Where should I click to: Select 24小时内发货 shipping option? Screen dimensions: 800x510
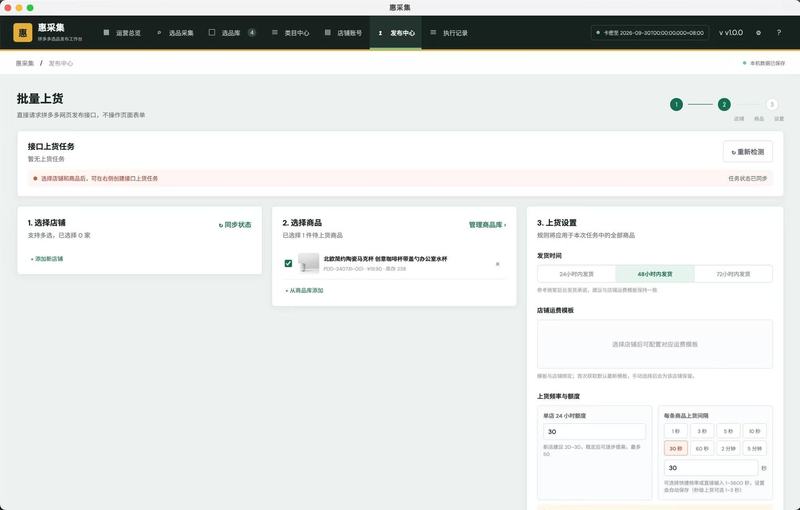(x=577, y=274)
